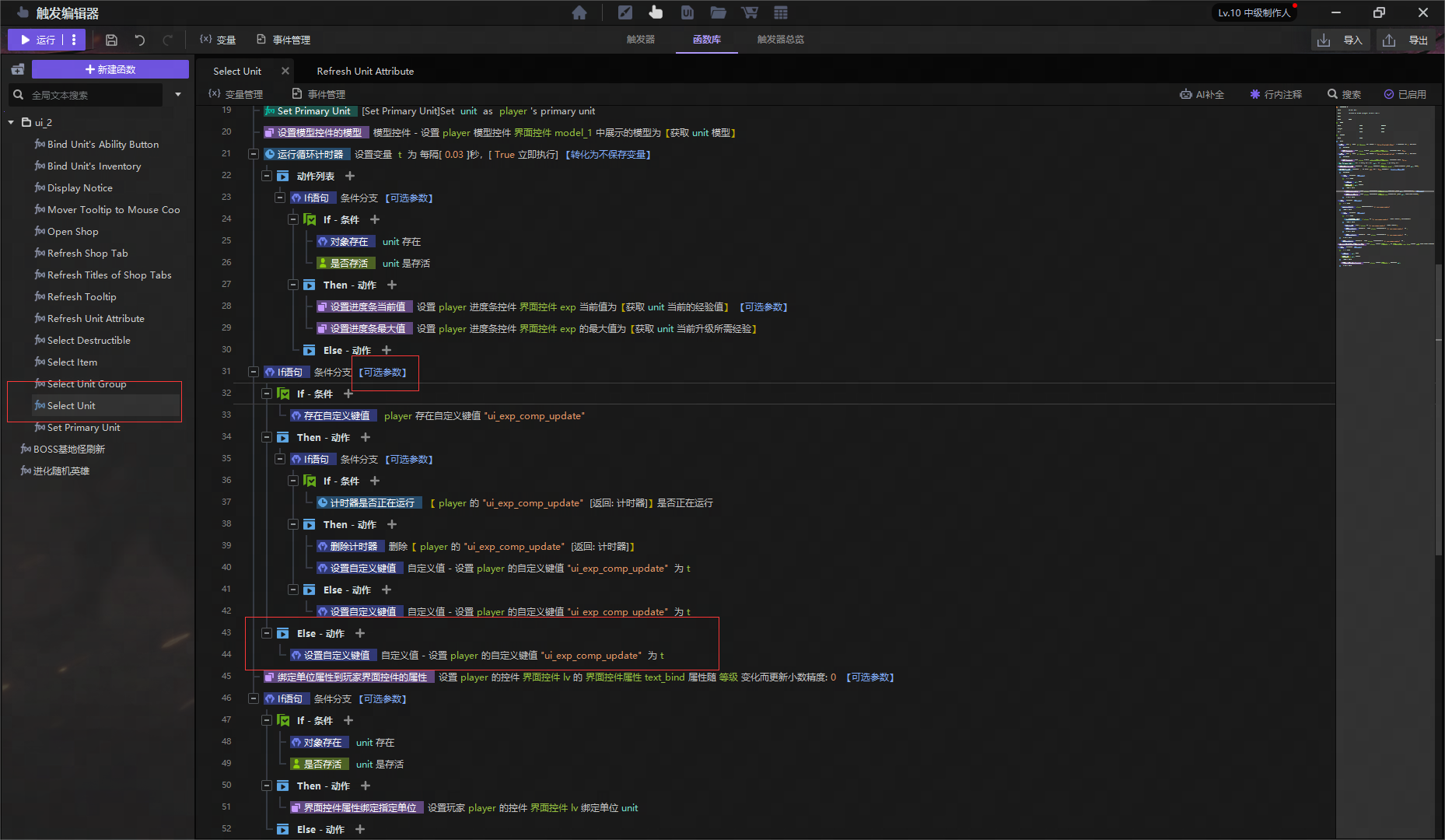
Task: Click the home icon in the title bar
Action: click(579, 12)
